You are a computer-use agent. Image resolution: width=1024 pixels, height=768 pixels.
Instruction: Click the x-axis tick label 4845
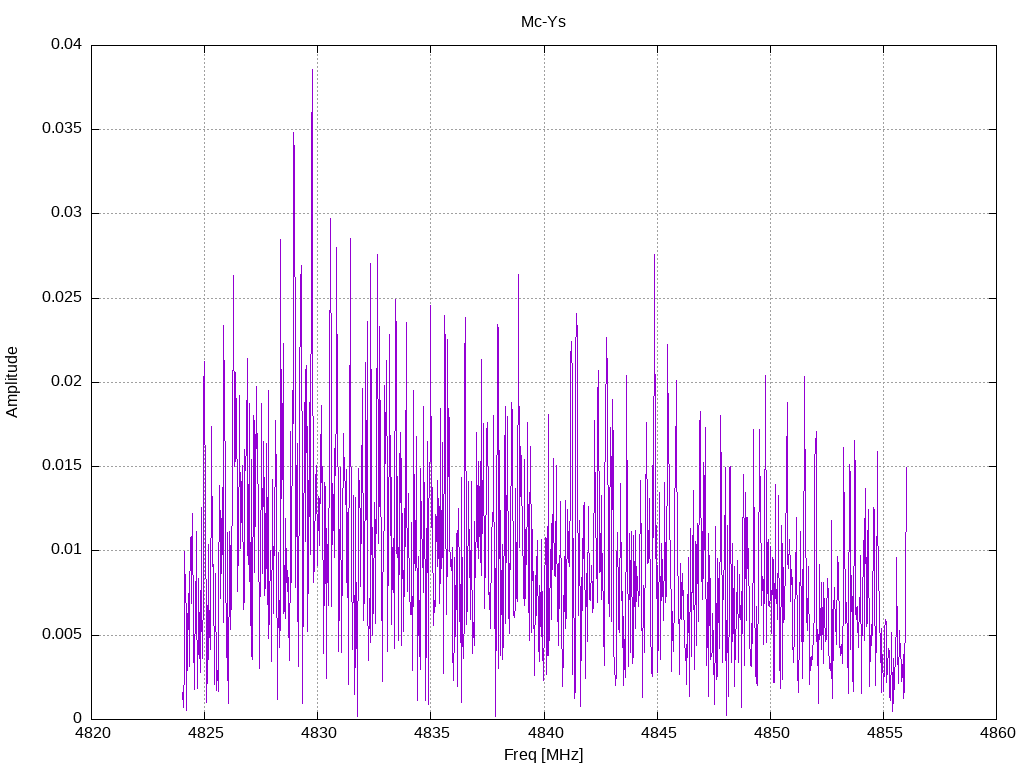click(x=658, y=733)
